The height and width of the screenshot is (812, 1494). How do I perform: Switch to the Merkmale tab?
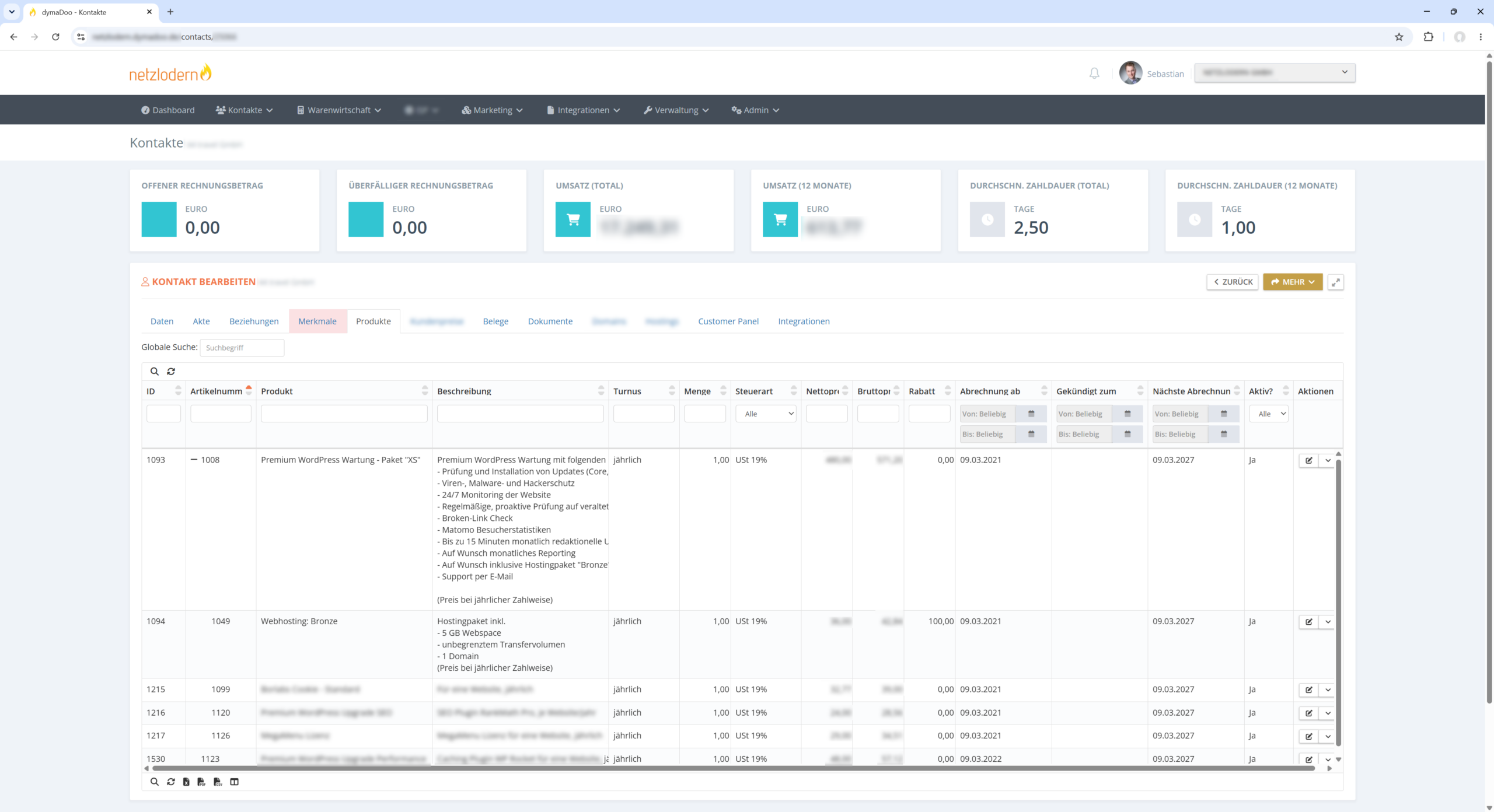pos(317,321)
